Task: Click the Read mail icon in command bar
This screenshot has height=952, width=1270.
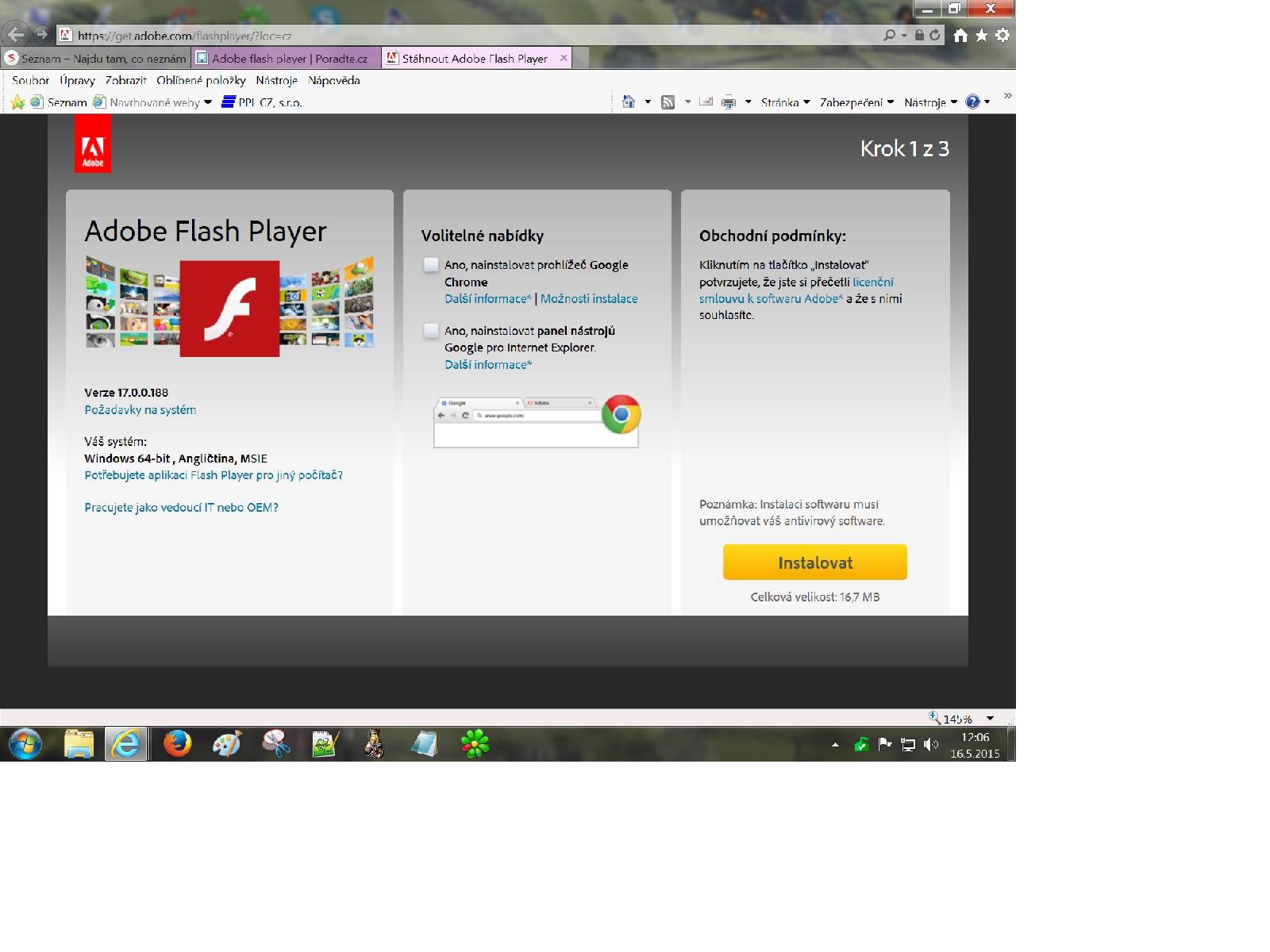Action: [x=706, y=102]
